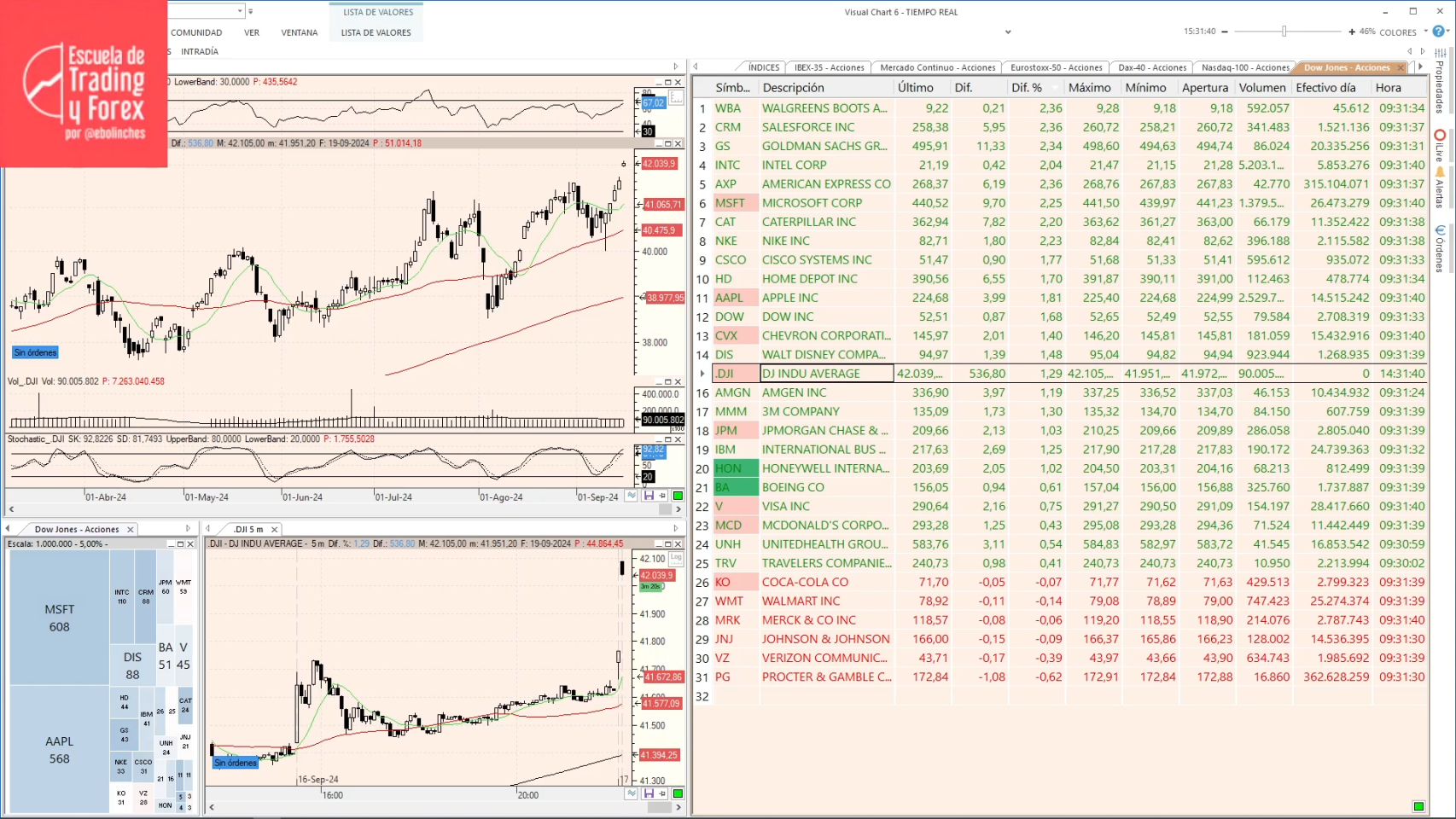Toggle the Sin órdenes label on the daily chart
Viewport: 1456px width, 819px height.
tap(36, 352)
